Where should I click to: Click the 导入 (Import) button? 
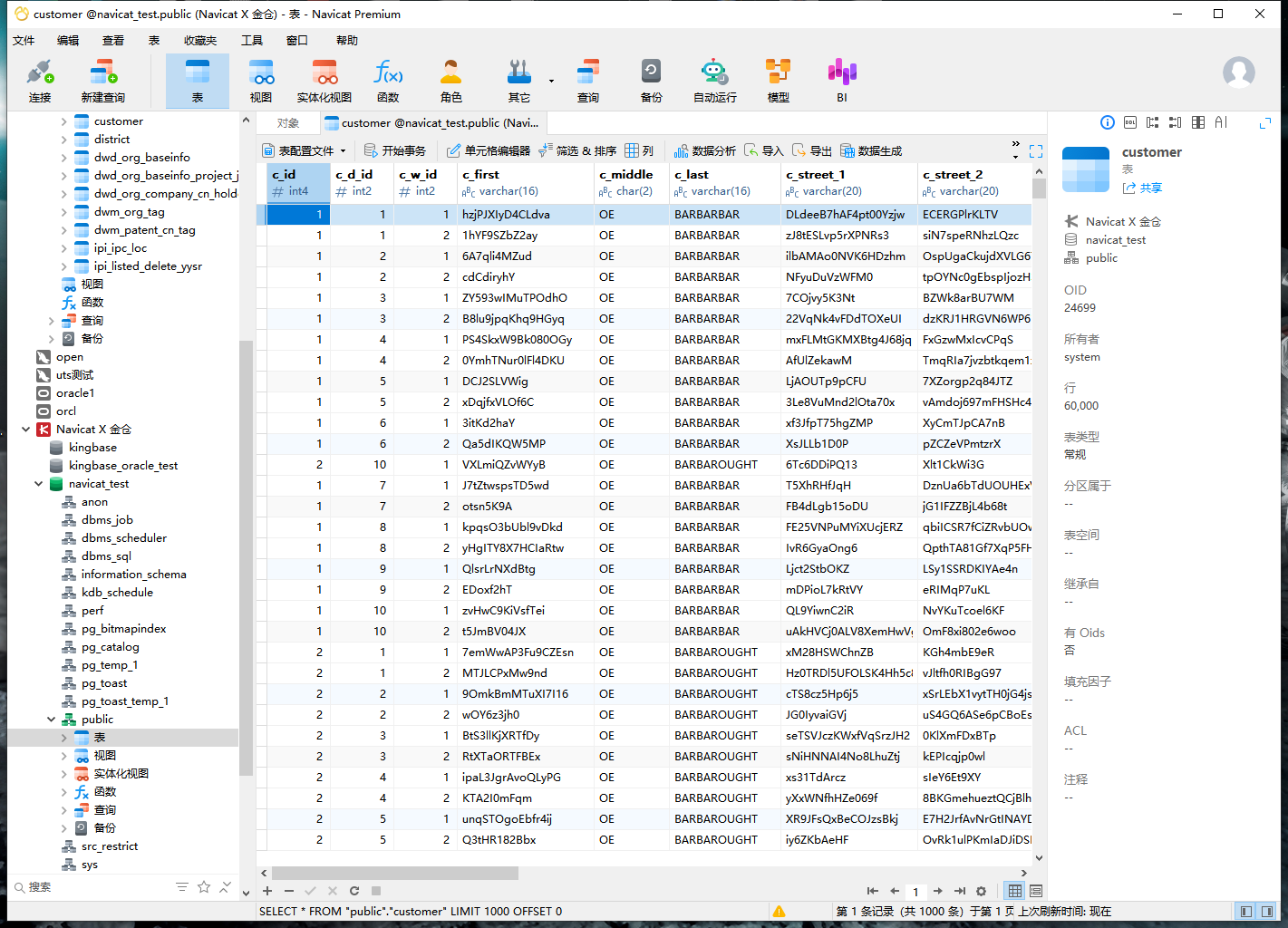764,150
